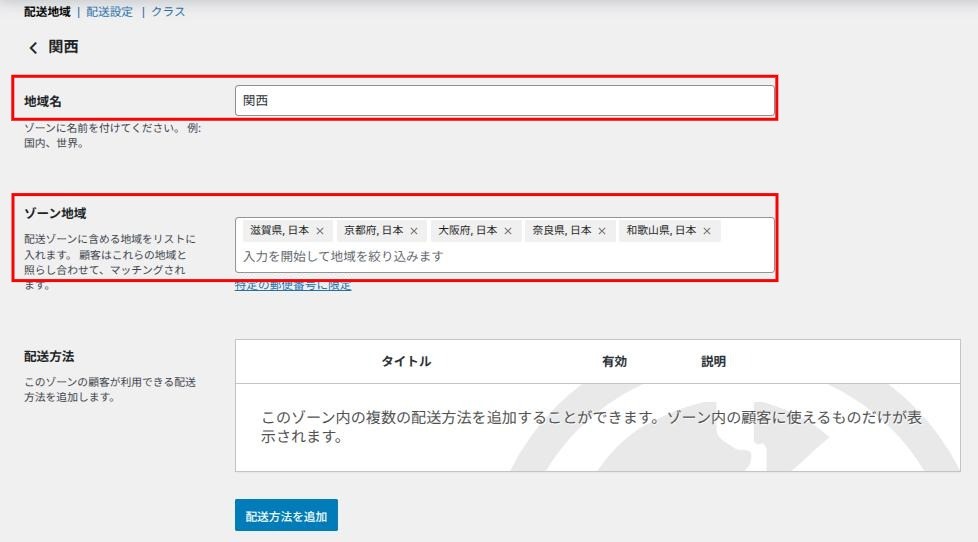Click the 特定の郵便番号に限定 link
This screenshot has width=978, height=542.
(x=293, y=287)
